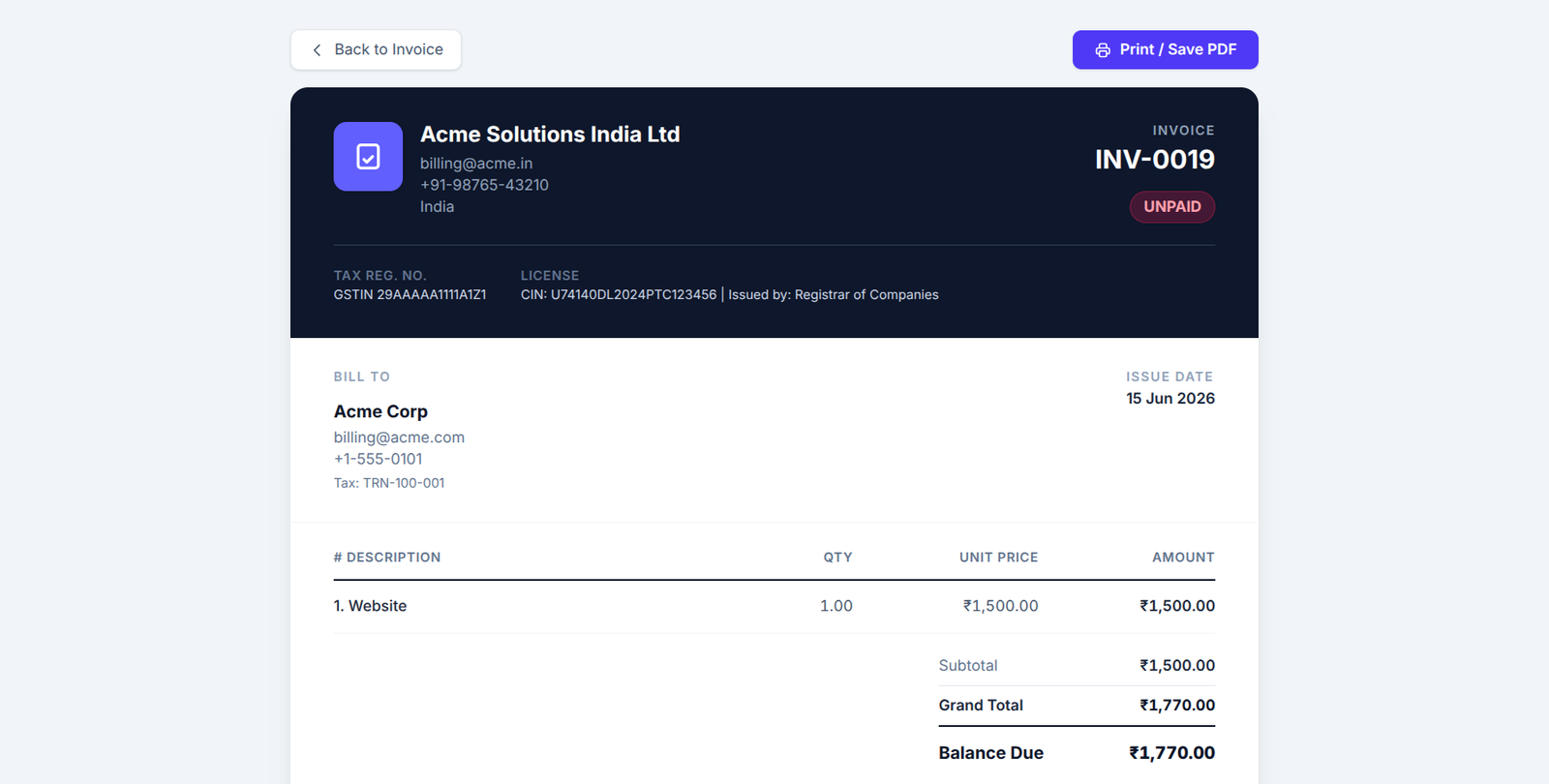
Task: Click the Acme Solutions company logo icon
Action: 368,156
